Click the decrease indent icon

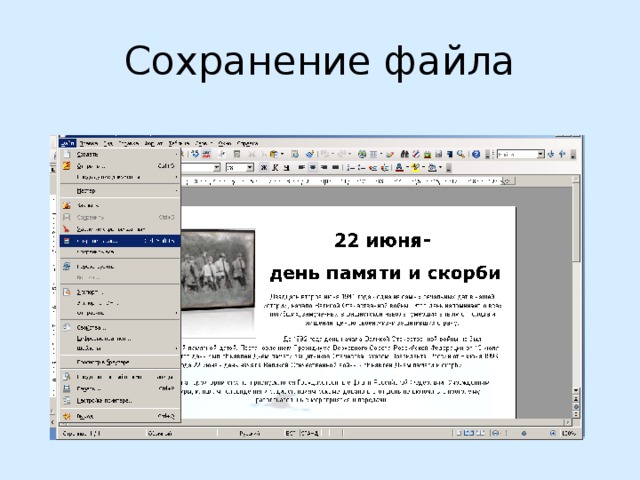[373, 168]
